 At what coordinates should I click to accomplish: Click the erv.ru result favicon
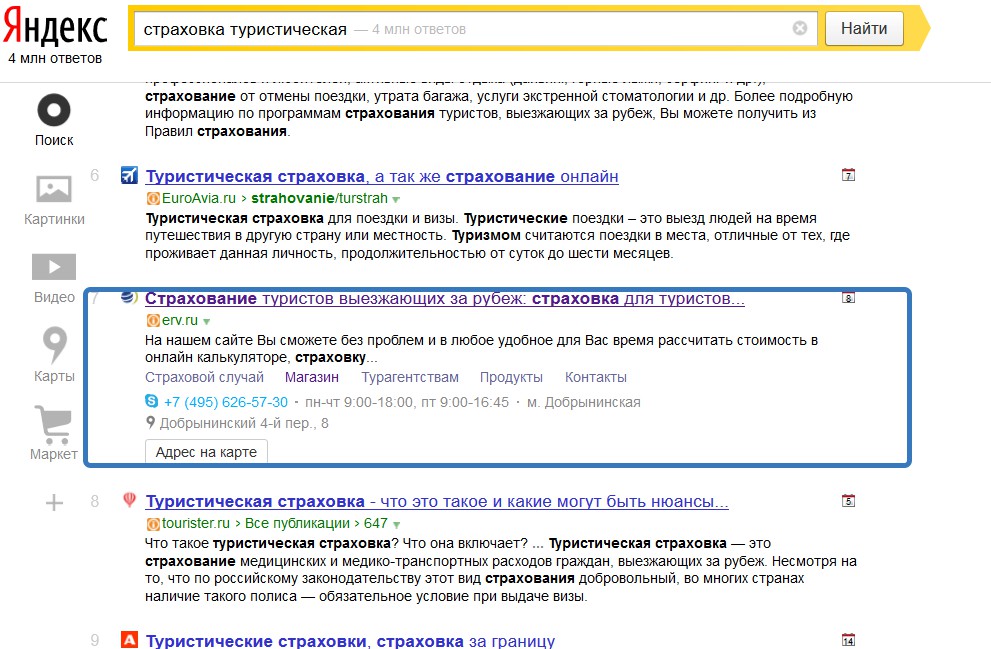(x=129, y=297)
